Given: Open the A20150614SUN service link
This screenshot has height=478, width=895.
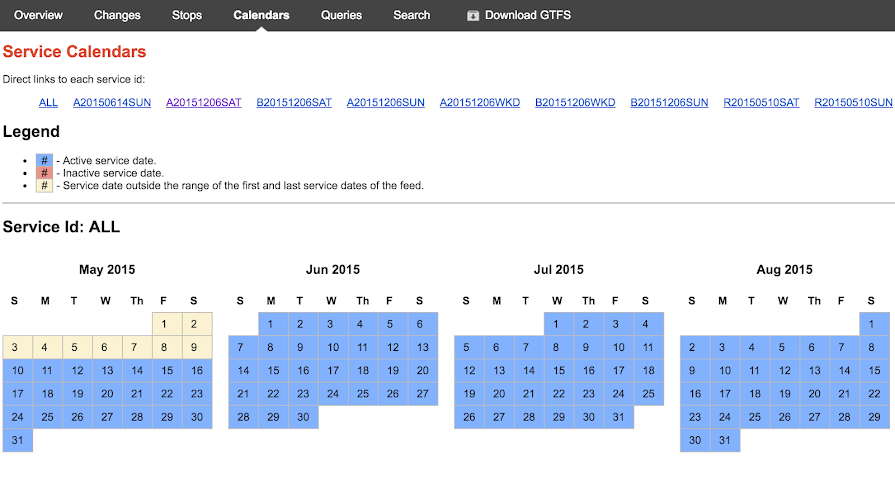Looking at the screenshot, I should pos(112,103).
